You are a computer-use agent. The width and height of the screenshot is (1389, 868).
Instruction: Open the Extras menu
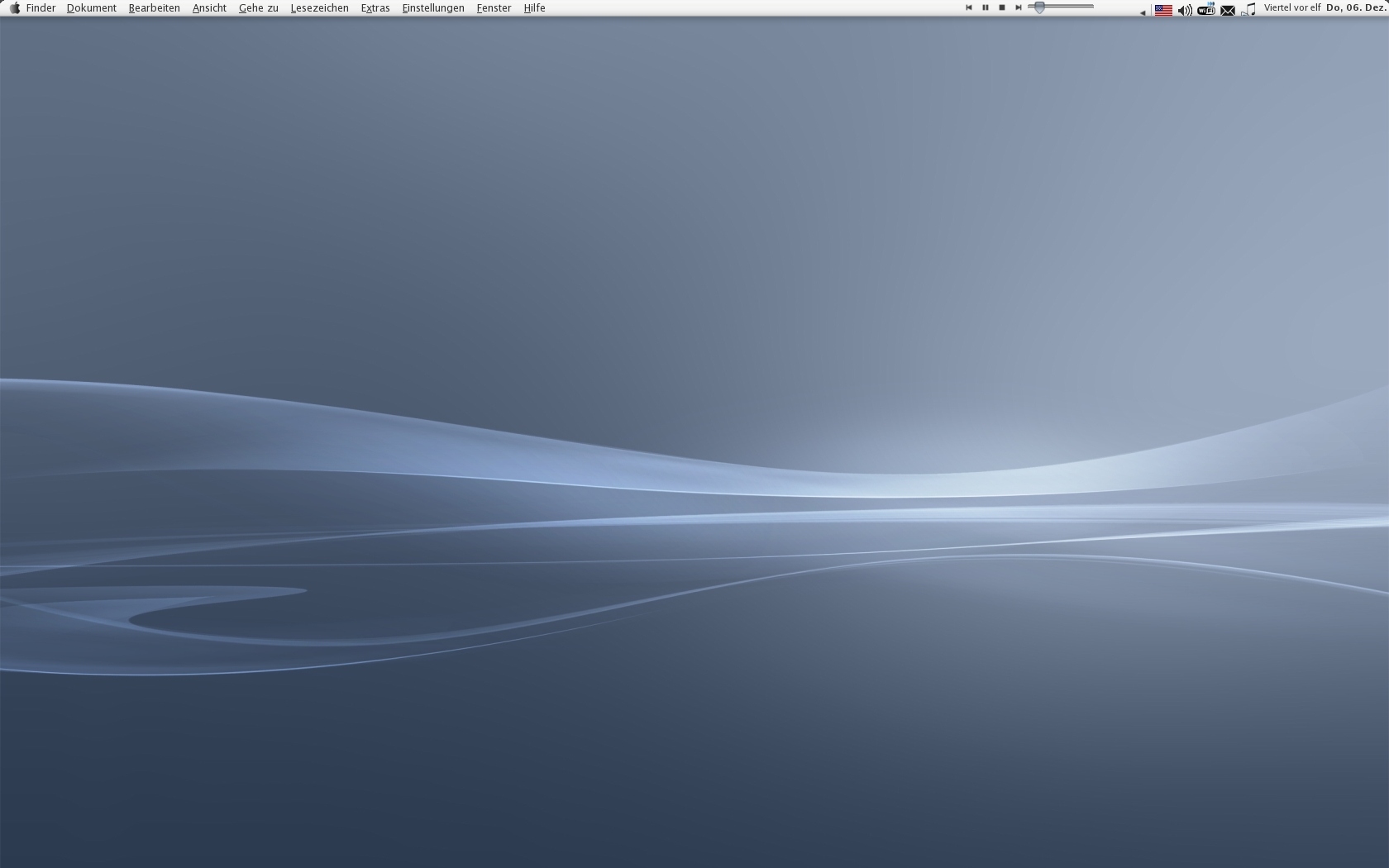point(375,7)
